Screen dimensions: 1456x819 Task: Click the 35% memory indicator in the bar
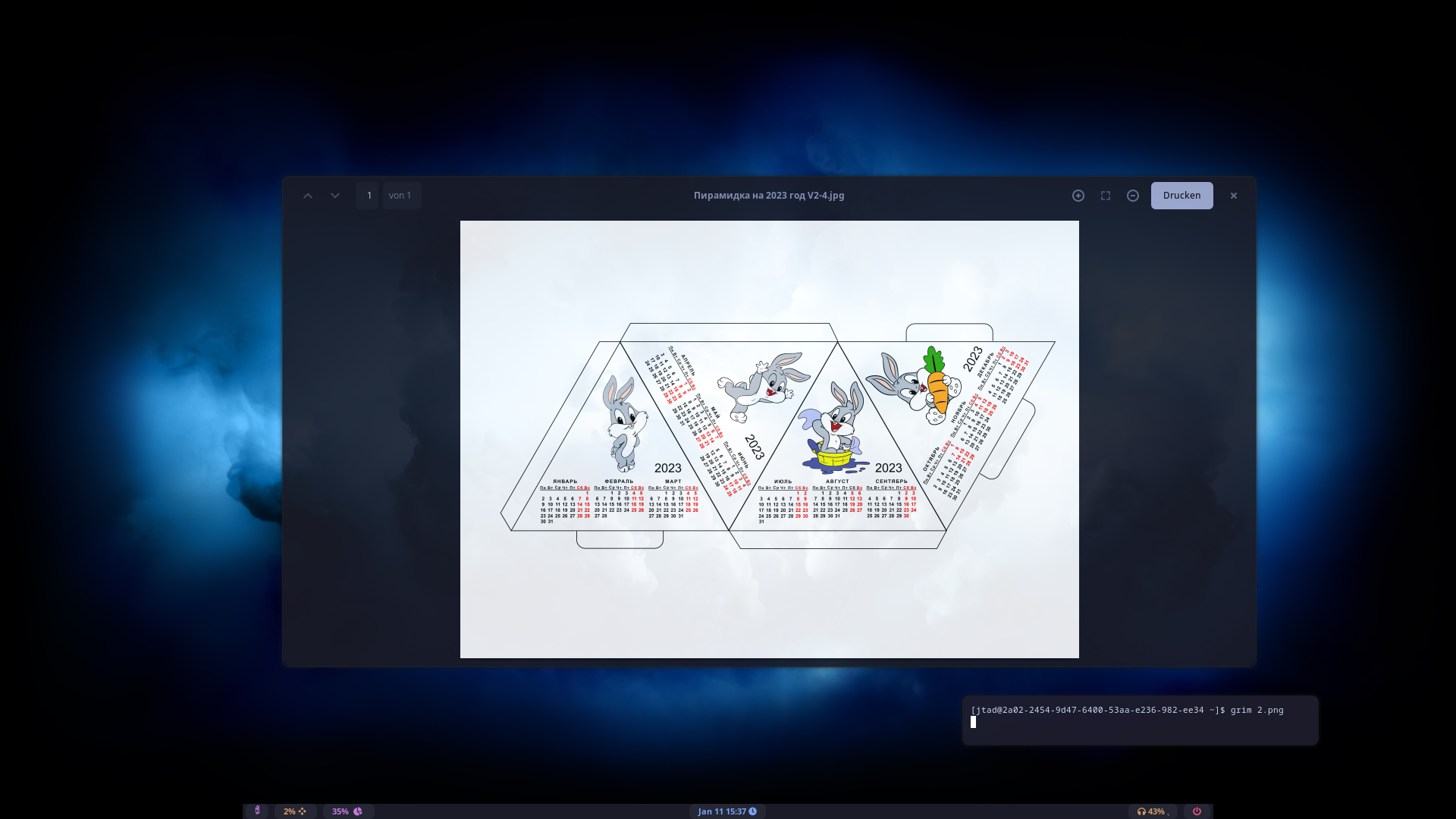pyautogui.click(x=347, y=811)
